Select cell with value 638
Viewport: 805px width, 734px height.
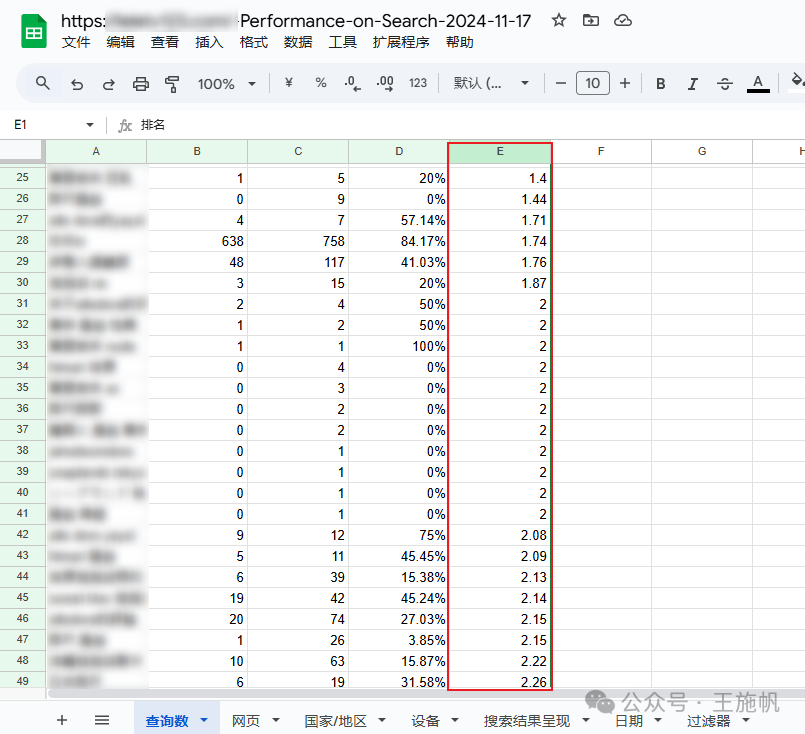coord(197,241)
